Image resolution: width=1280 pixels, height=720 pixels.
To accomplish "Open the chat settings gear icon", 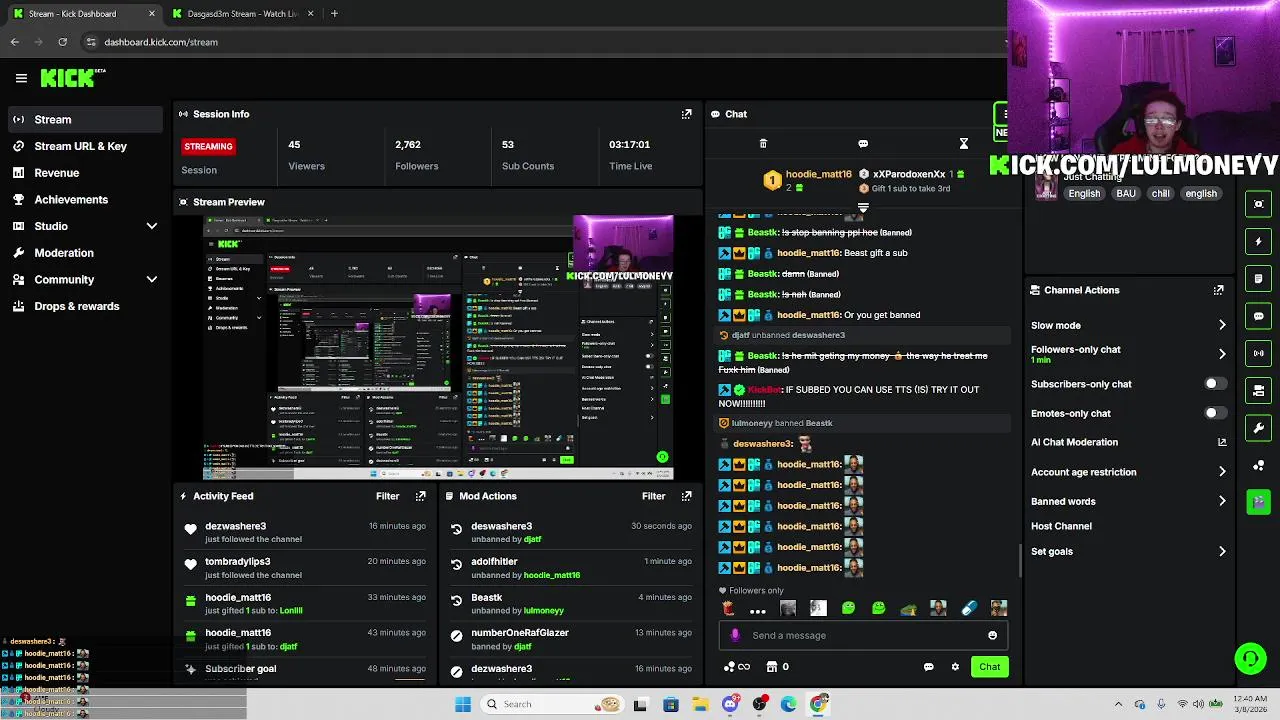I will click(x=955, y=667).
